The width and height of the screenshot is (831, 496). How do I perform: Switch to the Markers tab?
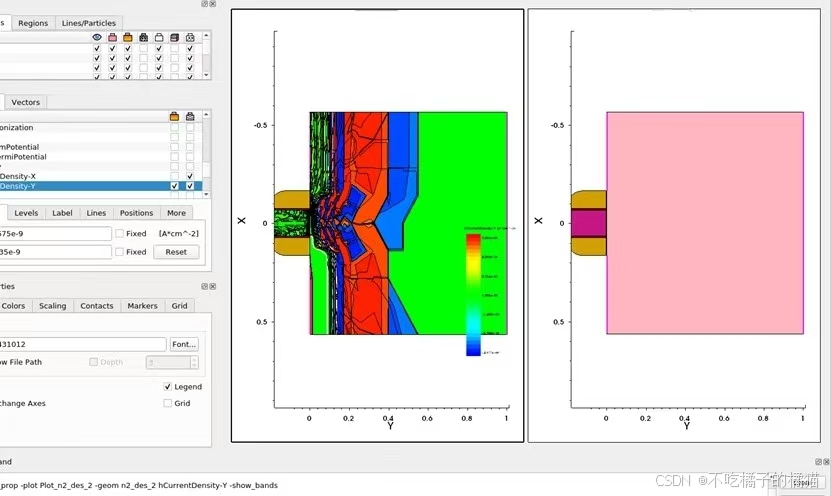click(142, 306)
